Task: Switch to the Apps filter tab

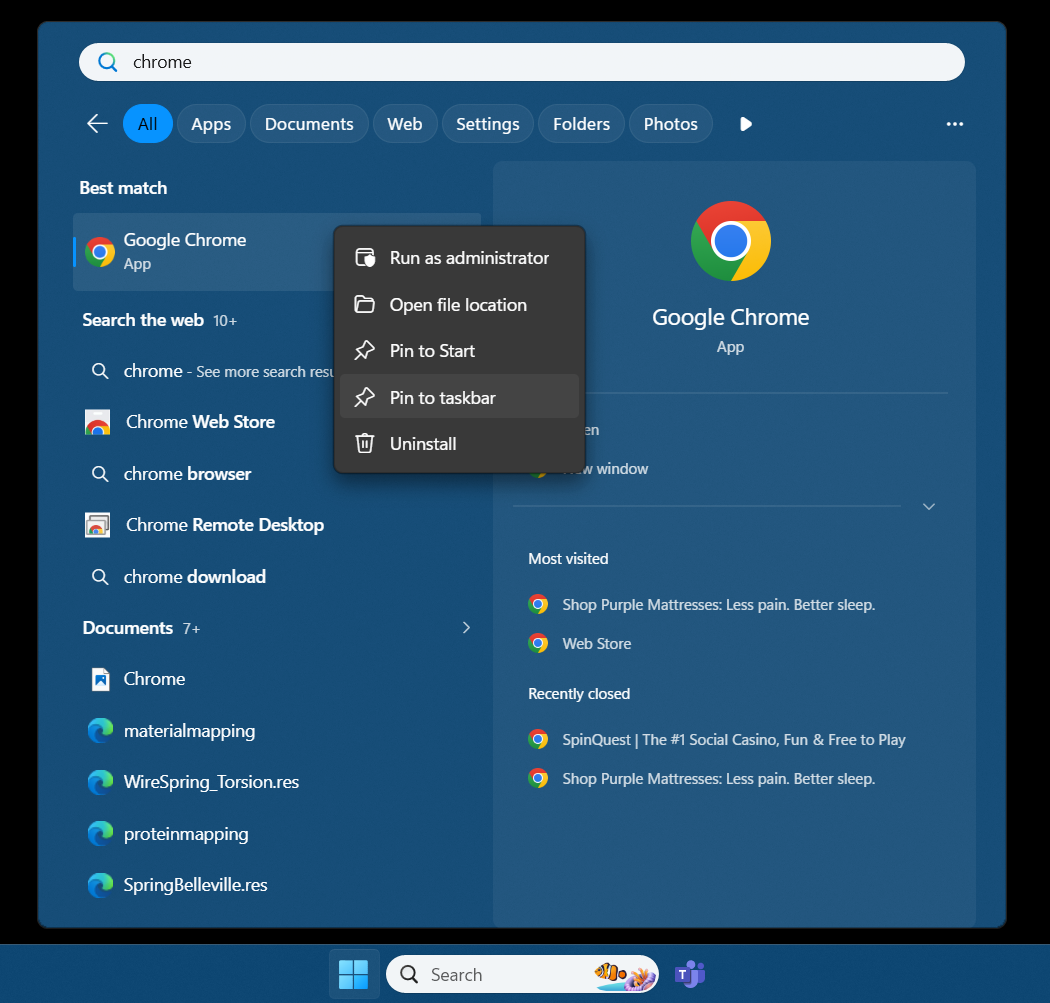Action: click(211, 124)
